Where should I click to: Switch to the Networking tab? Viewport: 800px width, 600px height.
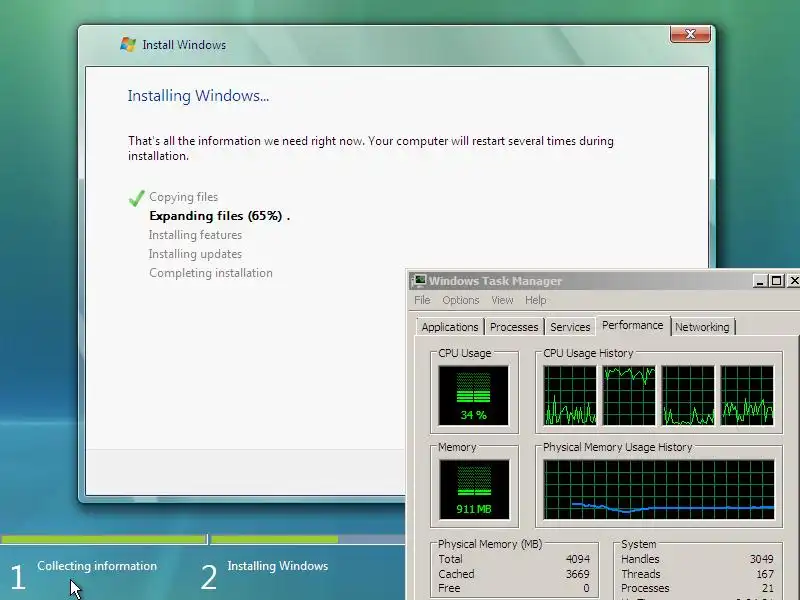click(x=702, y=327)
